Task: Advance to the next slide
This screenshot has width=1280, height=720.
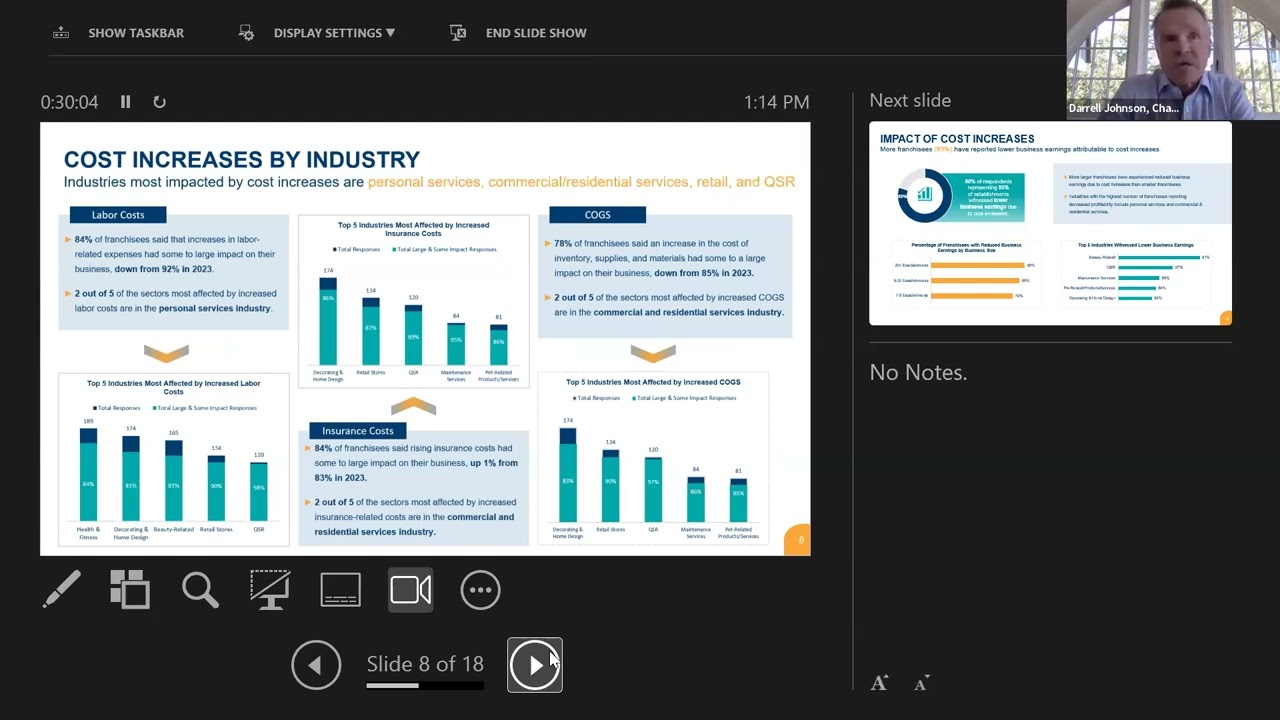Action: tap(535, 665)
